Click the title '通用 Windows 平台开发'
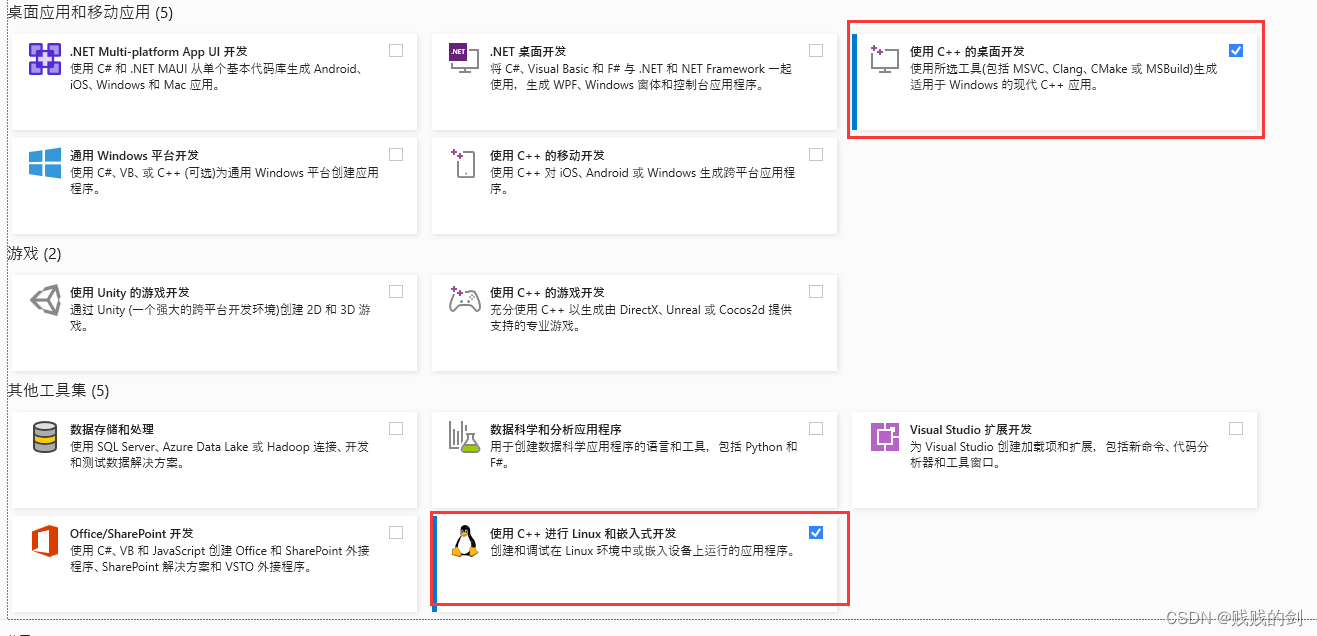Image resolution: width=1317 pixels, height=636 pixels. tap(134, 156)
